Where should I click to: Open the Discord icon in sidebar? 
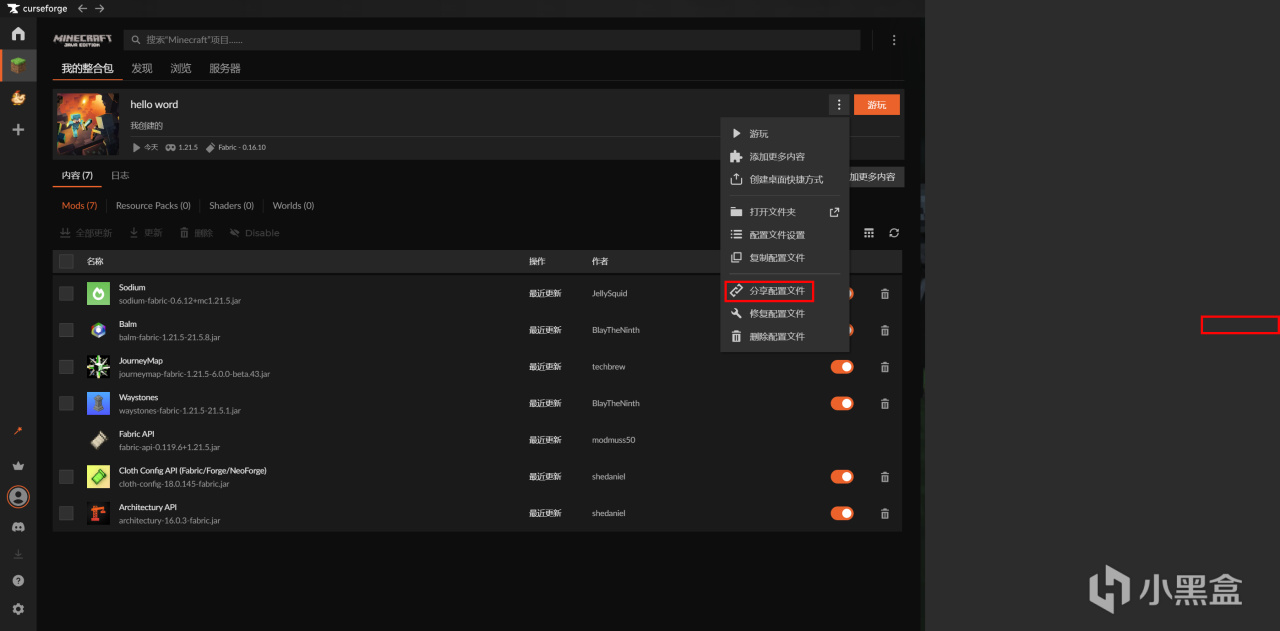pos(18,527)
